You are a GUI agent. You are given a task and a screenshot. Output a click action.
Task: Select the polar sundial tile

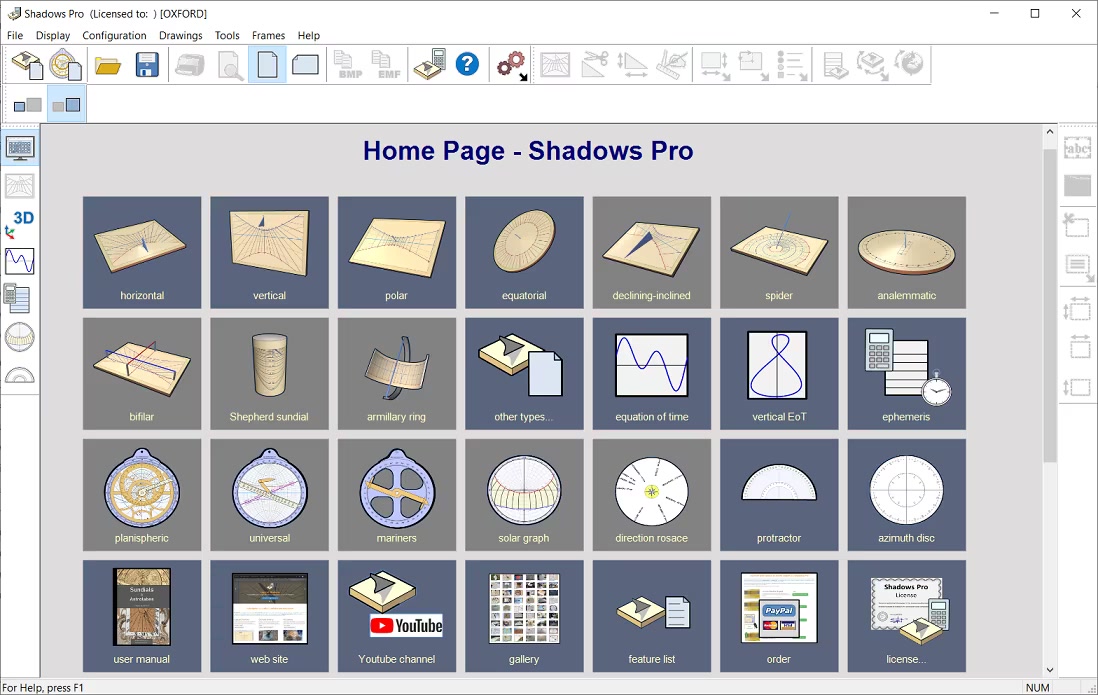point(396,252)
